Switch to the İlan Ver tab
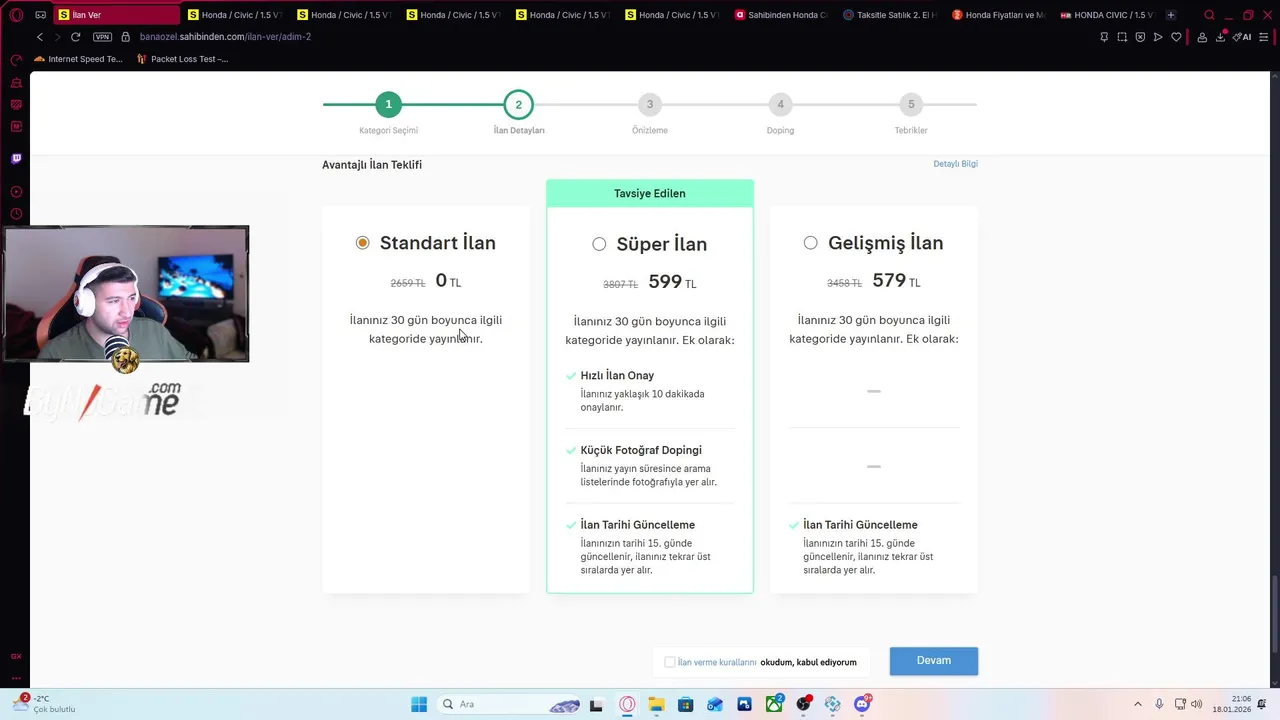1280x720 pixels. pos(115,15)
